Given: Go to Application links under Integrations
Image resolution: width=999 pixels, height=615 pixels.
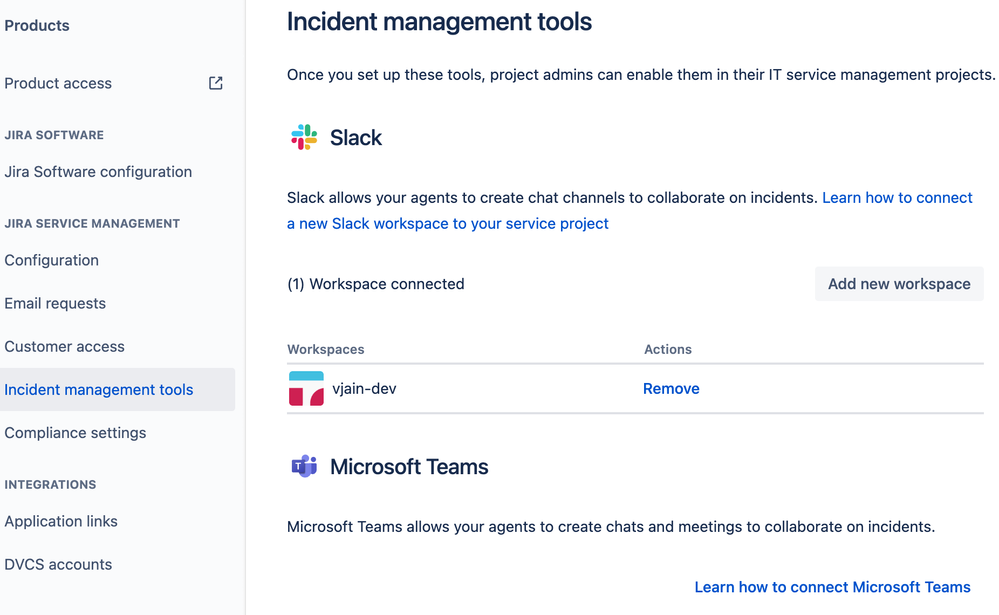Looking at the screenshot, I should click(61, 521).
